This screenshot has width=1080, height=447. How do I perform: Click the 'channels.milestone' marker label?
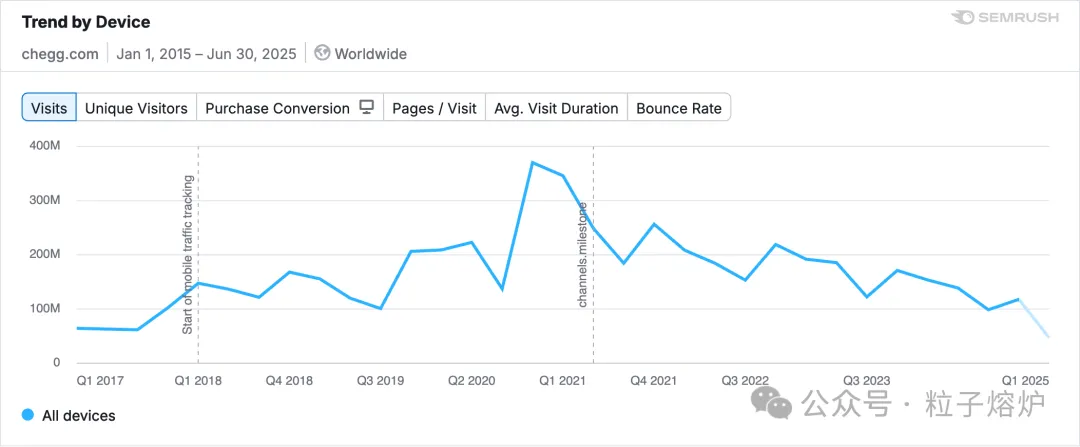[x=583, y=255]
